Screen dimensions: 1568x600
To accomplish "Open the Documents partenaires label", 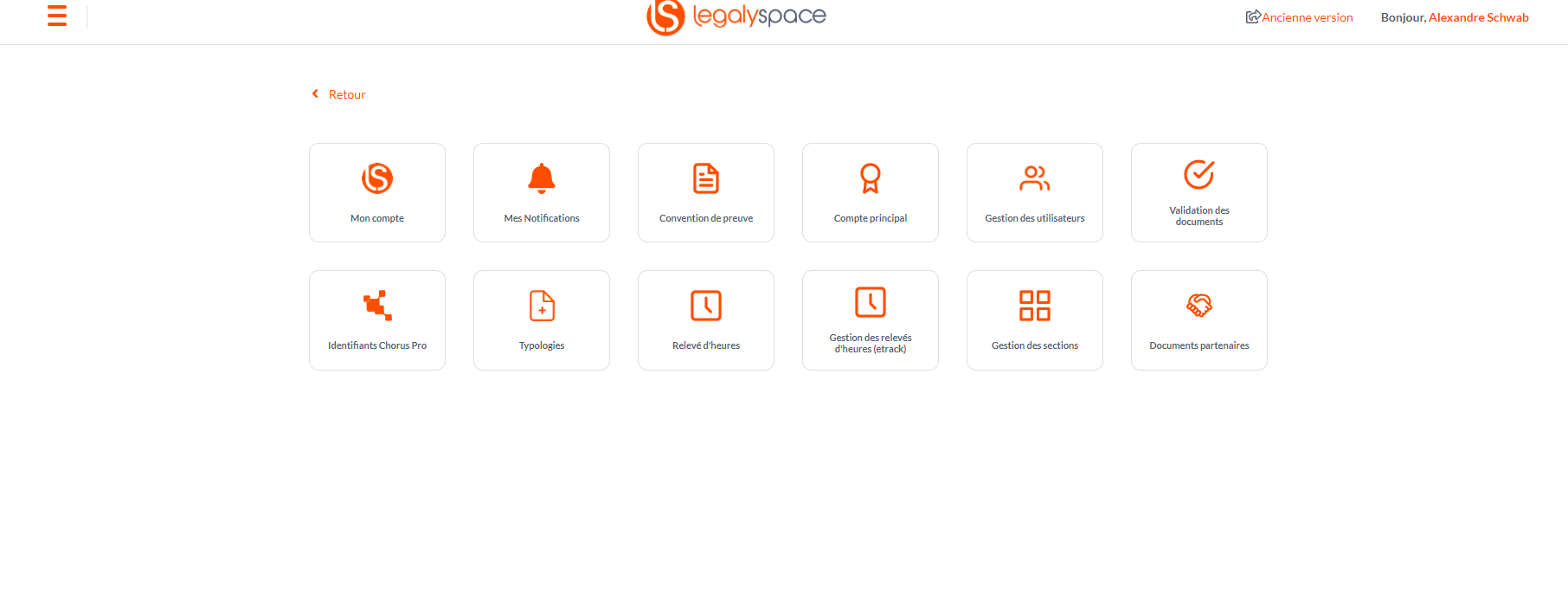I will pyautogui.click(x=1199, y=345).
